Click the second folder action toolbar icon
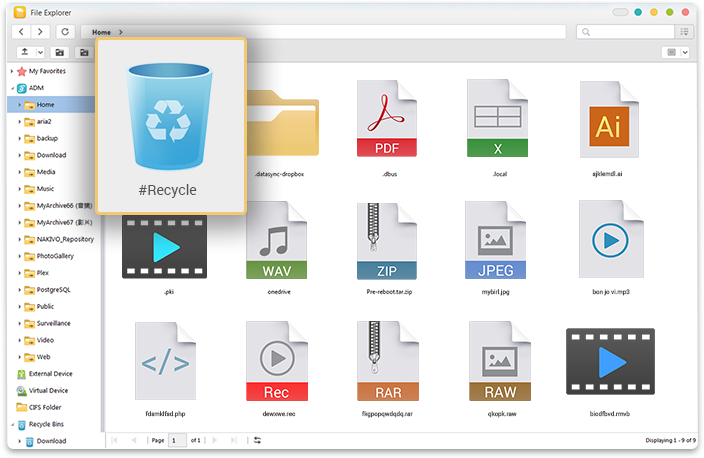This screenshot has height=458, width=704. (84, 52)
